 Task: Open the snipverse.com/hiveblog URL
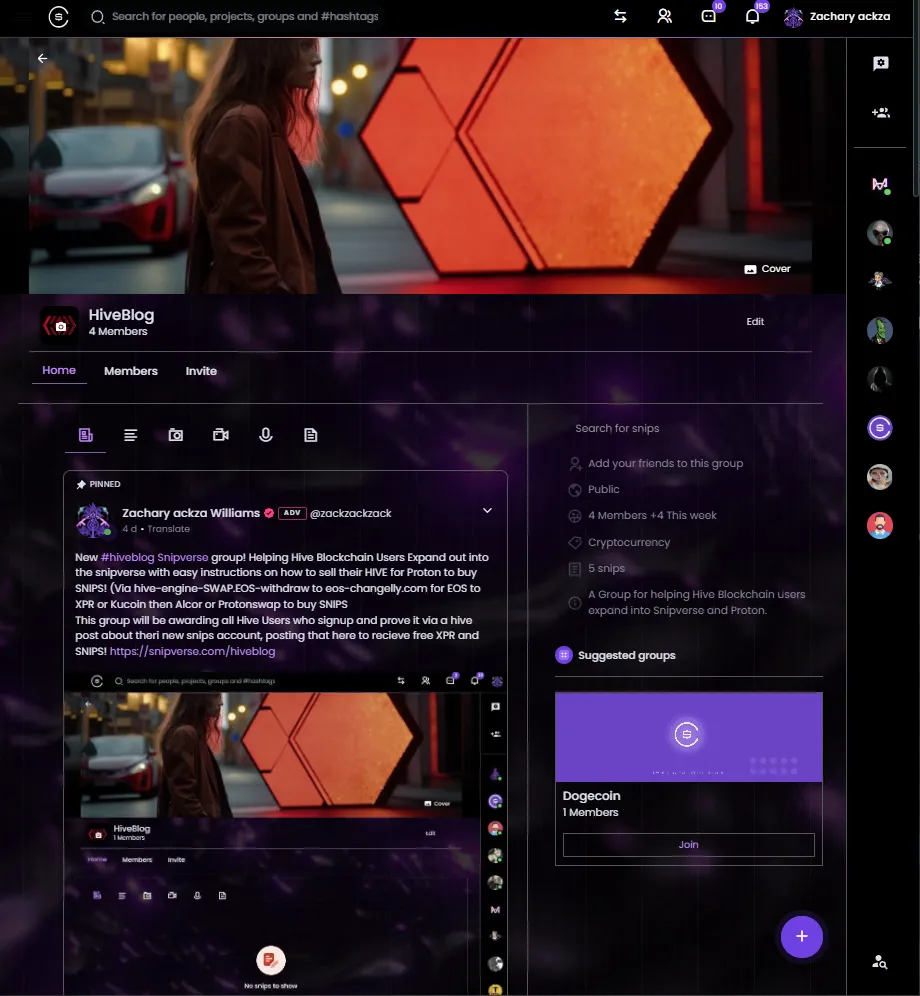[x=193, y=651]
